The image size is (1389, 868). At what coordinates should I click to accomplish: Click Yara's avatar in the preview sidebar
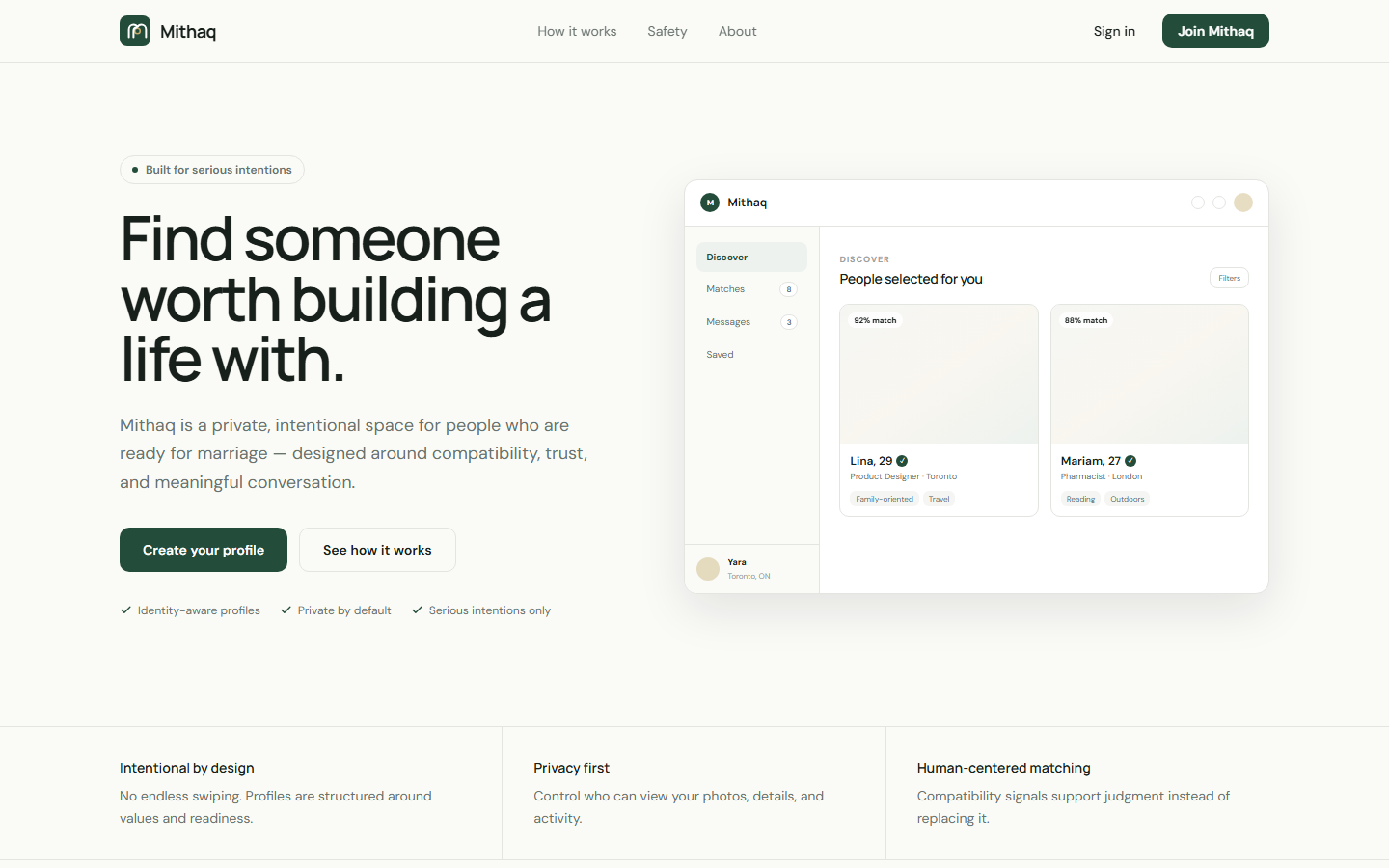708,569
